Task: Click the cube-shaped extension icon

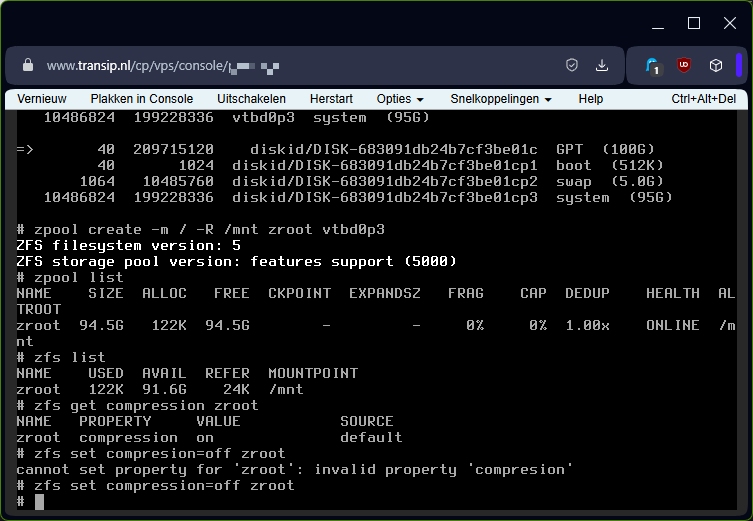Action: pos(716,66)
